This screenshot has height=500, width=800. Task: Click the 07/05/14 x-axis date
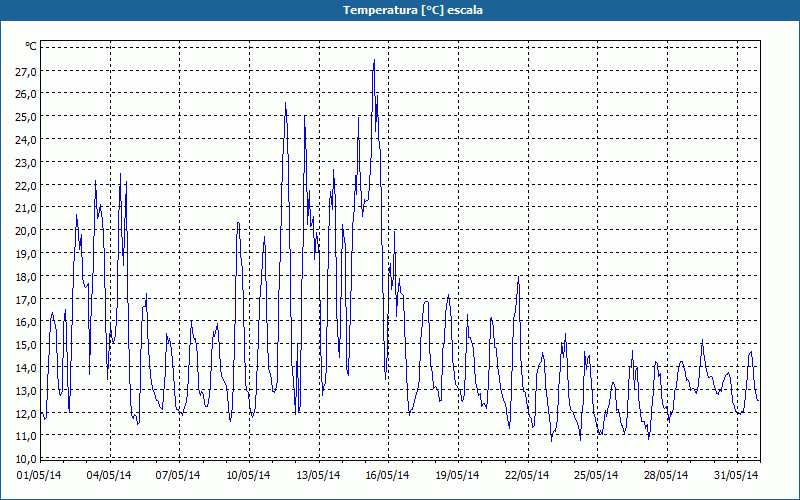click(179, 475)
